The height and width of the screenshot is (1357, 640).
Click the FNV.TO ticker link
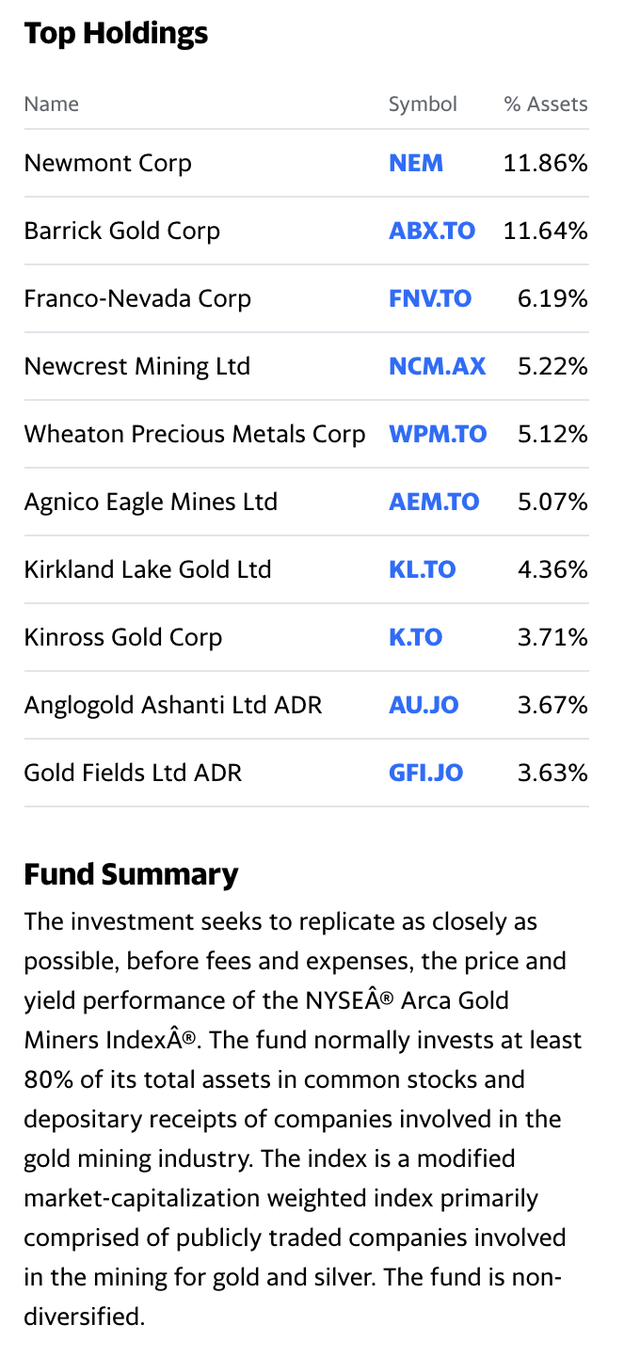430,299
